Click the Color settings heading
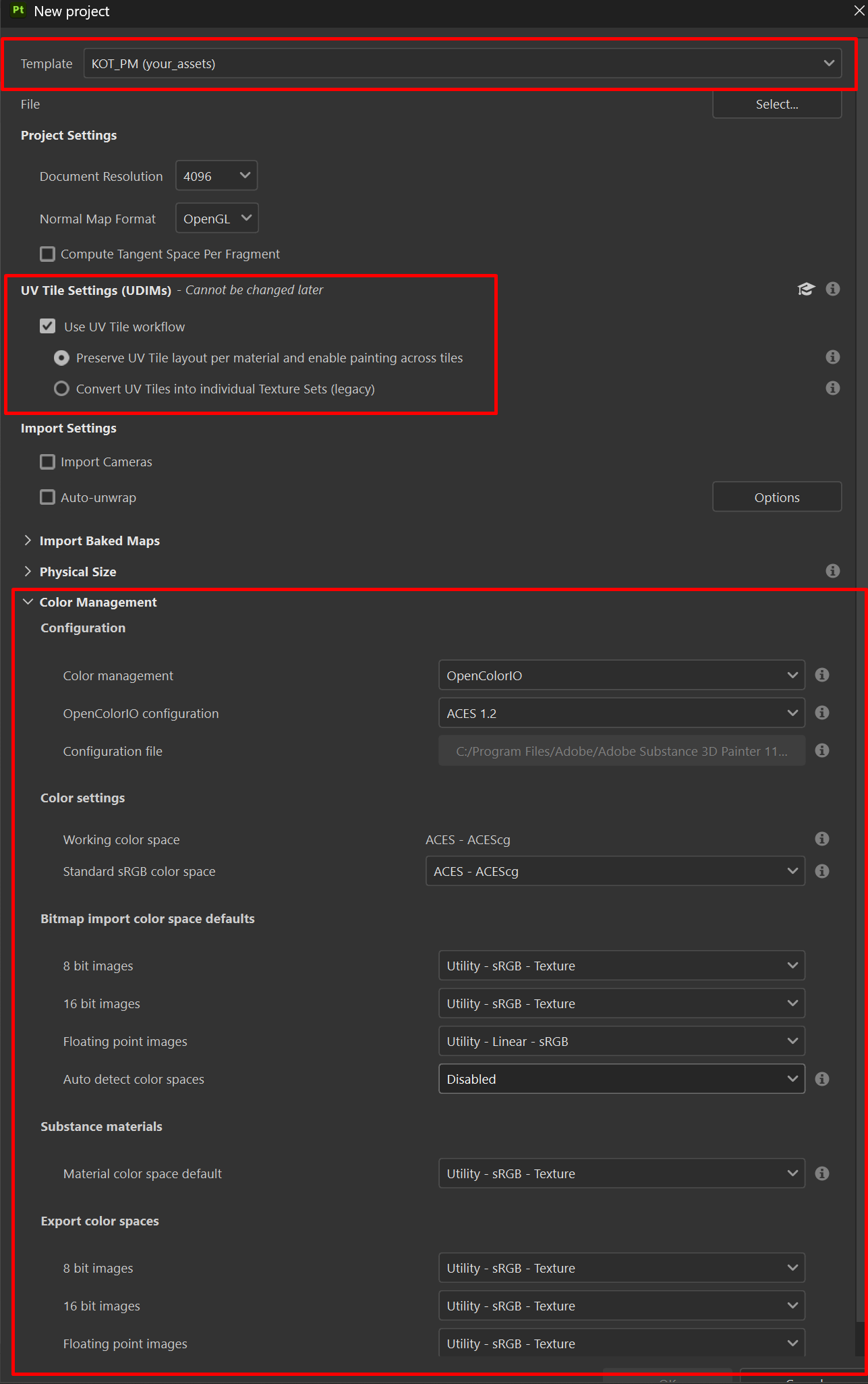 point(83,798)
